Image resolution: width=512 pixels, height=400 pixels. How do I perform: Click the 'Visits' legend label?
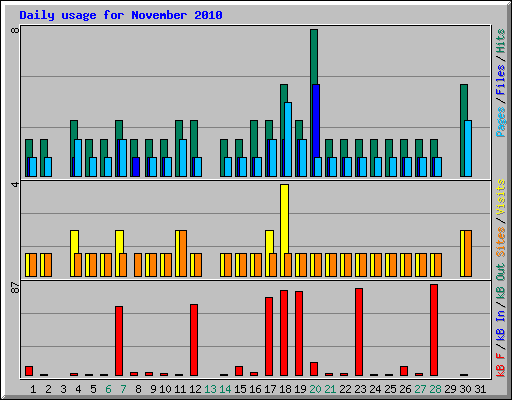pyautogui.click(x=501, y=197)
